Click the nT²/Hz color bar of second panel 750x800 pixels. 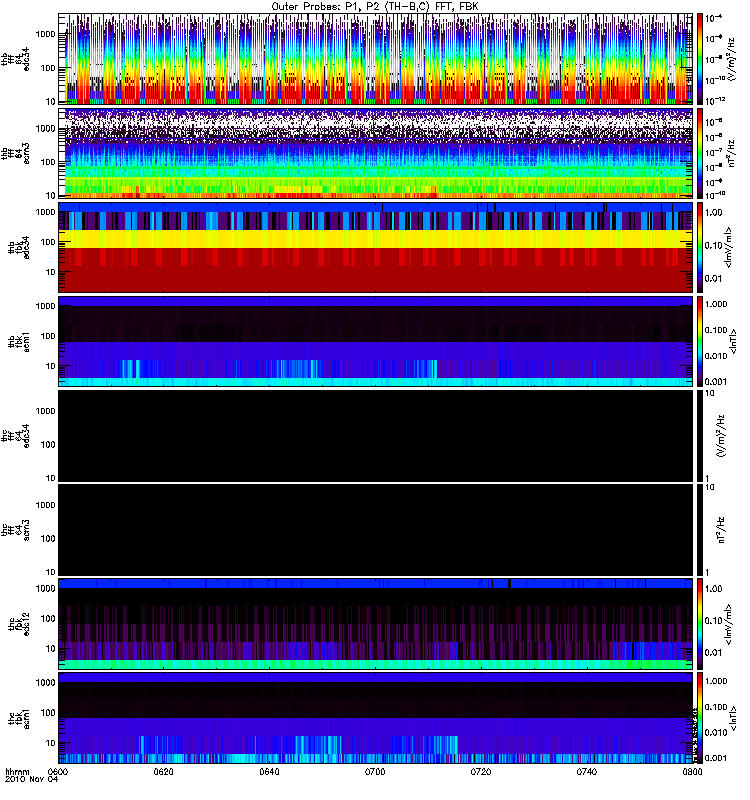[699, 153]
